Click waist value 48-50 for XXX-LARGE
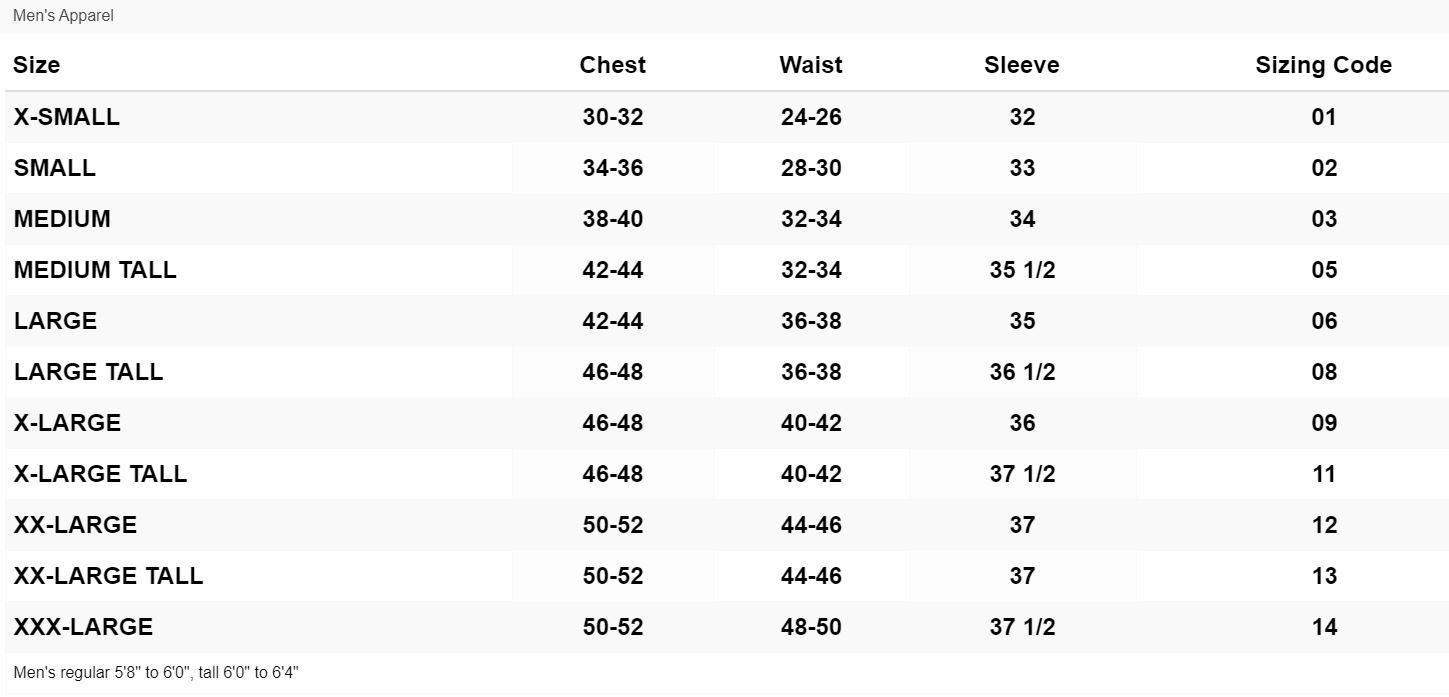The height and width of the screenshot is (697, 1449). point(811,627)
